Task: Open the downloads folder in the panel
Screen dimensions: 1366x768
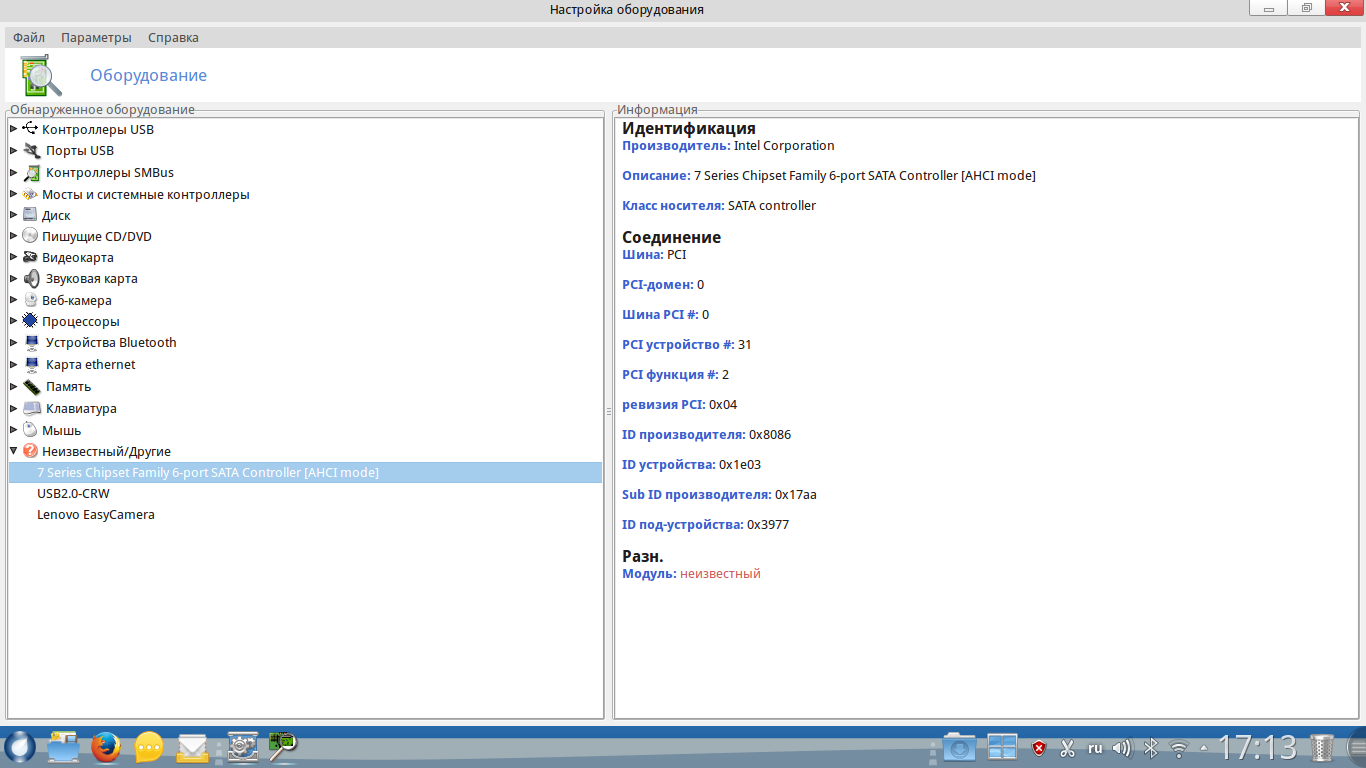Action: [x=959, y=747]
